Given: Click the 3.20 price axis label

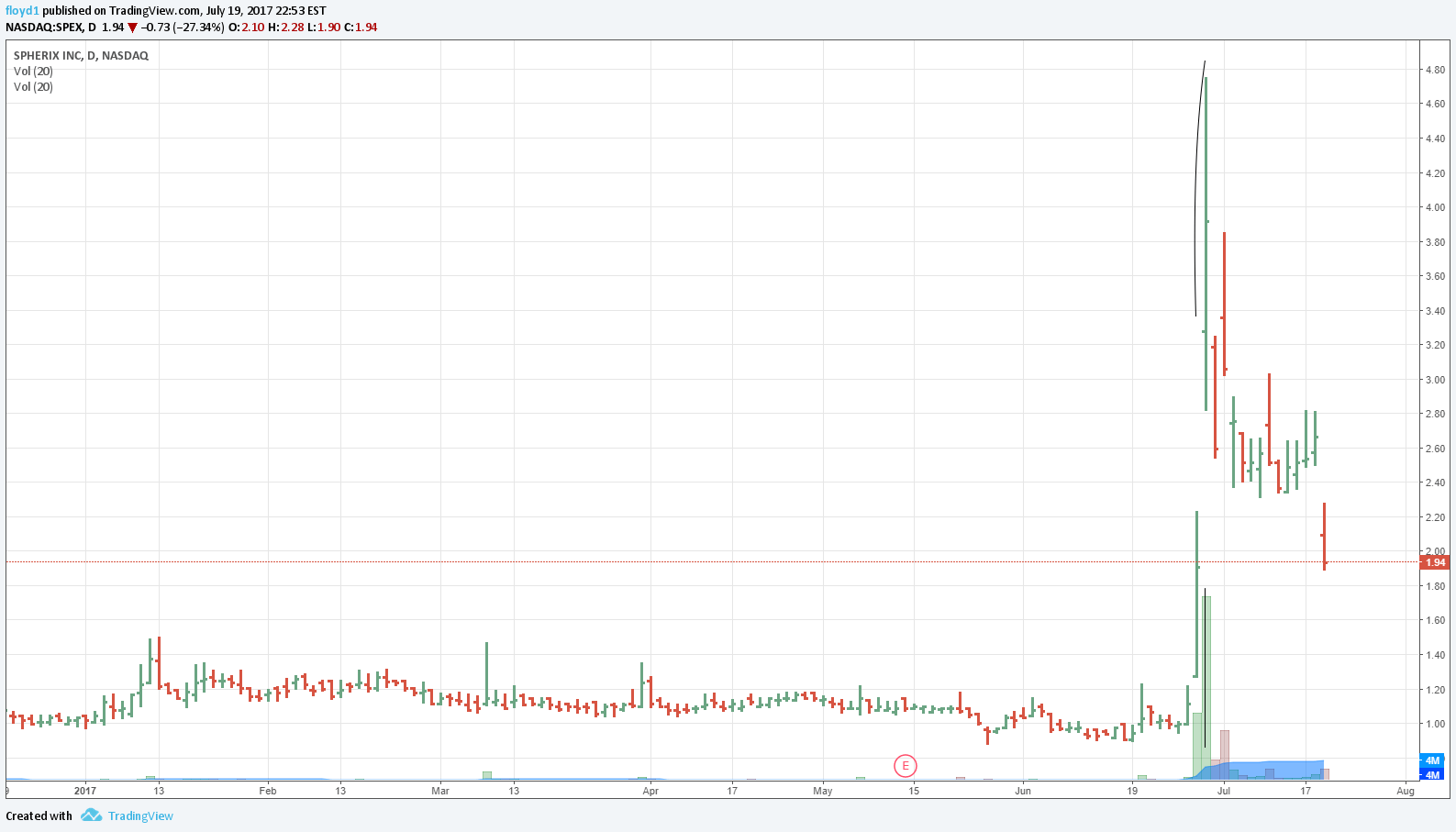Looking at the screenshot, I should click(x=1435, y=345).
